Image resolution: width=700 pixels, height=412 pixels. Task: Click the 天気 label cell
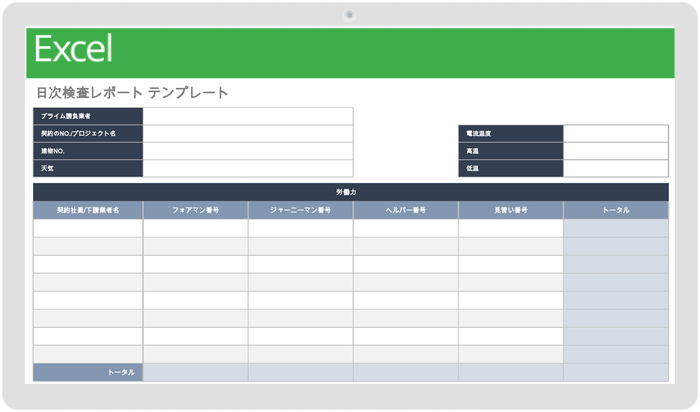pos(88,168)
